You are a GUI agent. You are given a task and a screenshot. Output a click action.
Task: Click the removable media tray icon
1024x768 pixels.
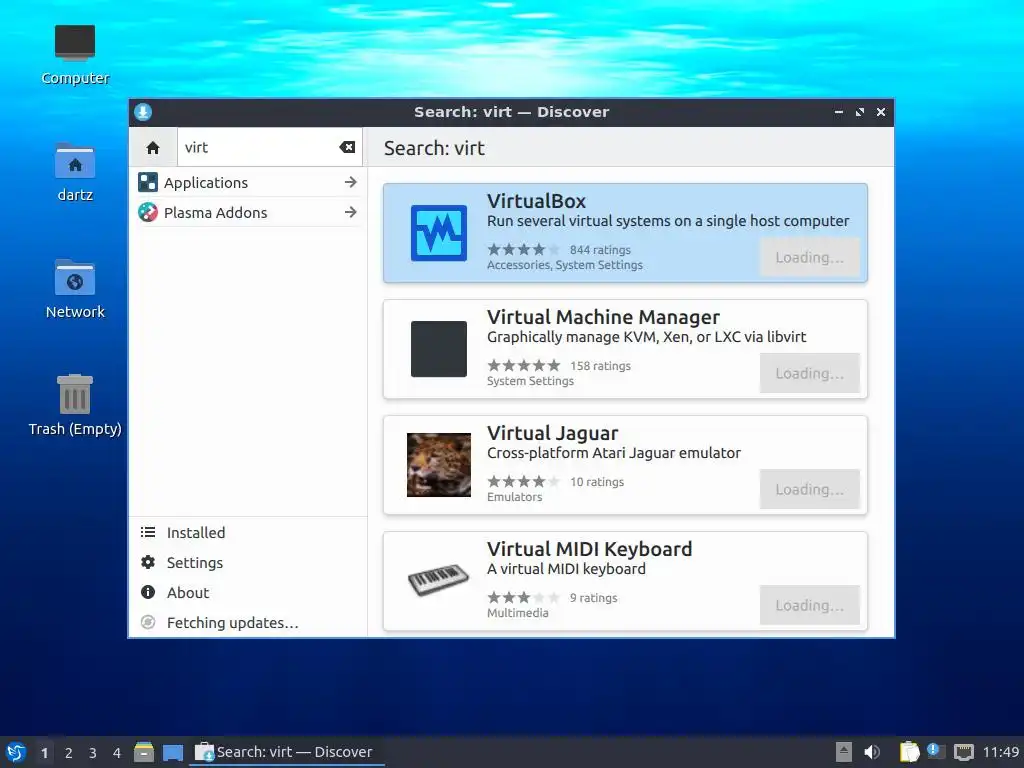click(844, 752)
